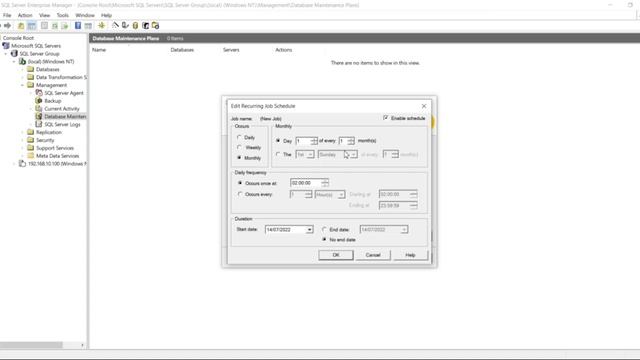Collapse the Management folder node
This screenshot has height=360, width=640.
(x=22, y=85)
